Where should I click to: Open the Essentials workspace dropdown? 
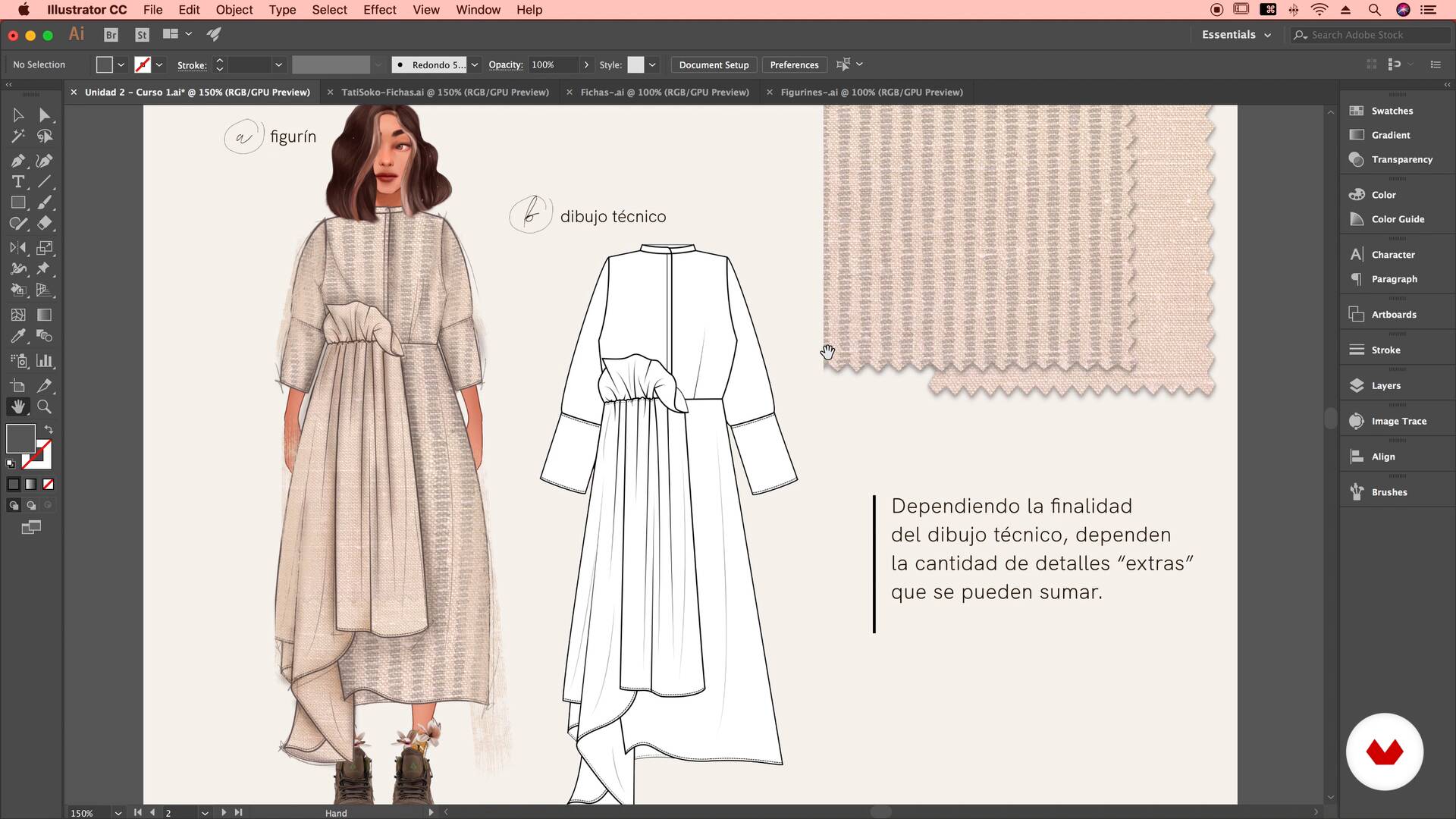(x=1235, y=35)
